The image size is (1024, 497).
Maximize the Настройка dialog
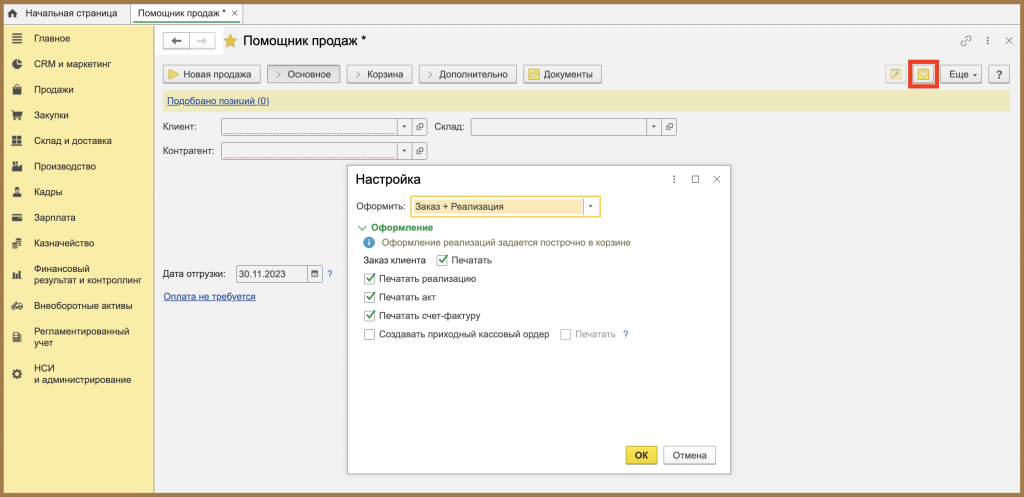pyautogui.click(x=696, y=179)
